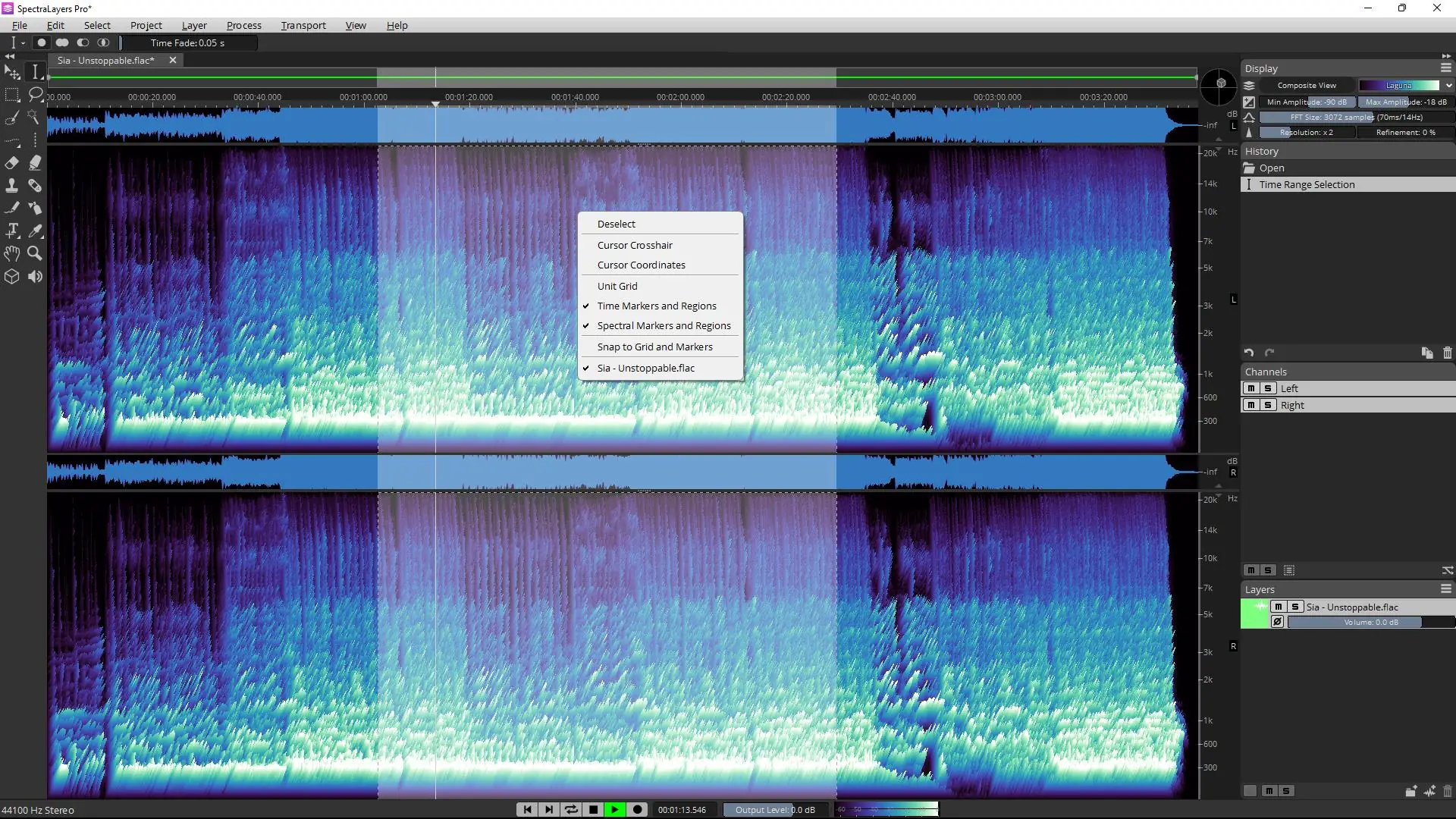Viewport: 1456px width, 819px height.
Task: Adjust the layer Volume slider
Action: (x=1370, y=622)
